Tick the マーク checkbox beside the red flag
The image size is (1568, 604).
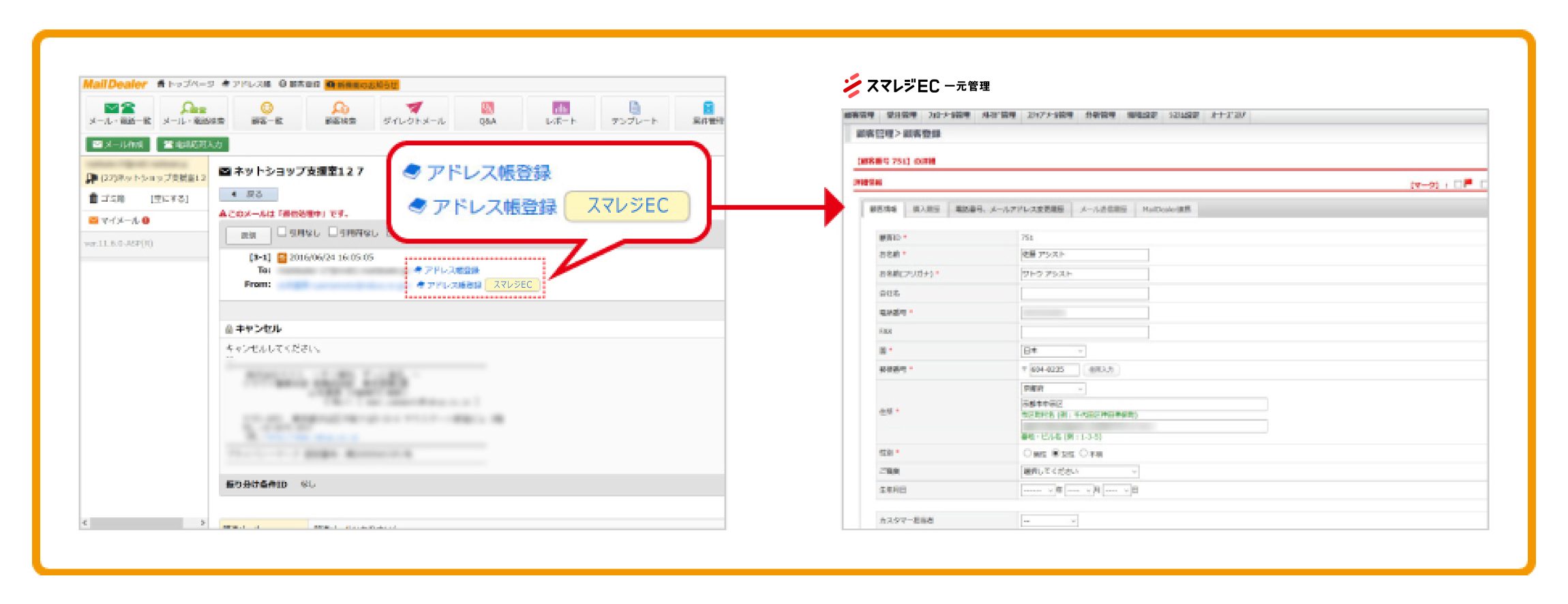1458,184
